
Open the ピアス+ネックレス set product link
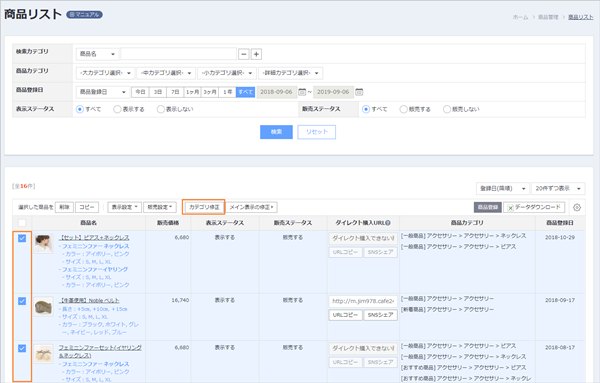(x=94, y=238)
